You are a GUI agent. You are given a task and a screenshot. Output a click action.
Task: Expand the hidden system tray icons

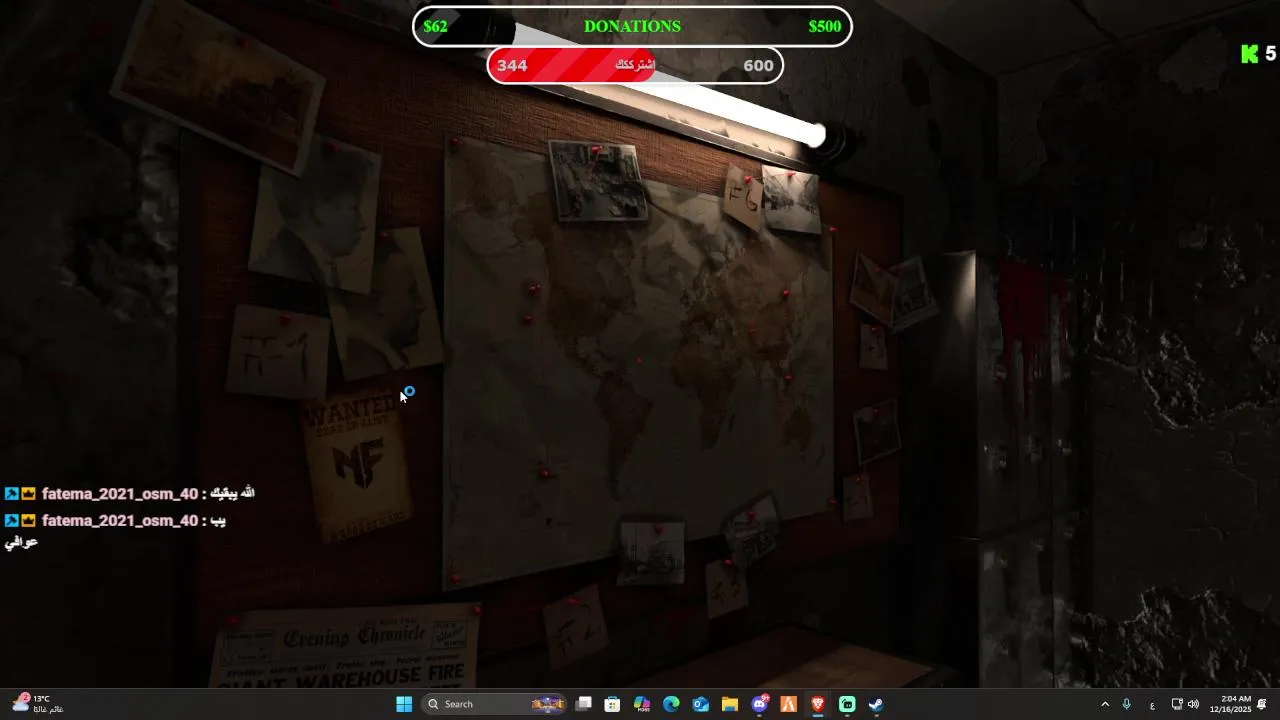[x=1105, y=704]
